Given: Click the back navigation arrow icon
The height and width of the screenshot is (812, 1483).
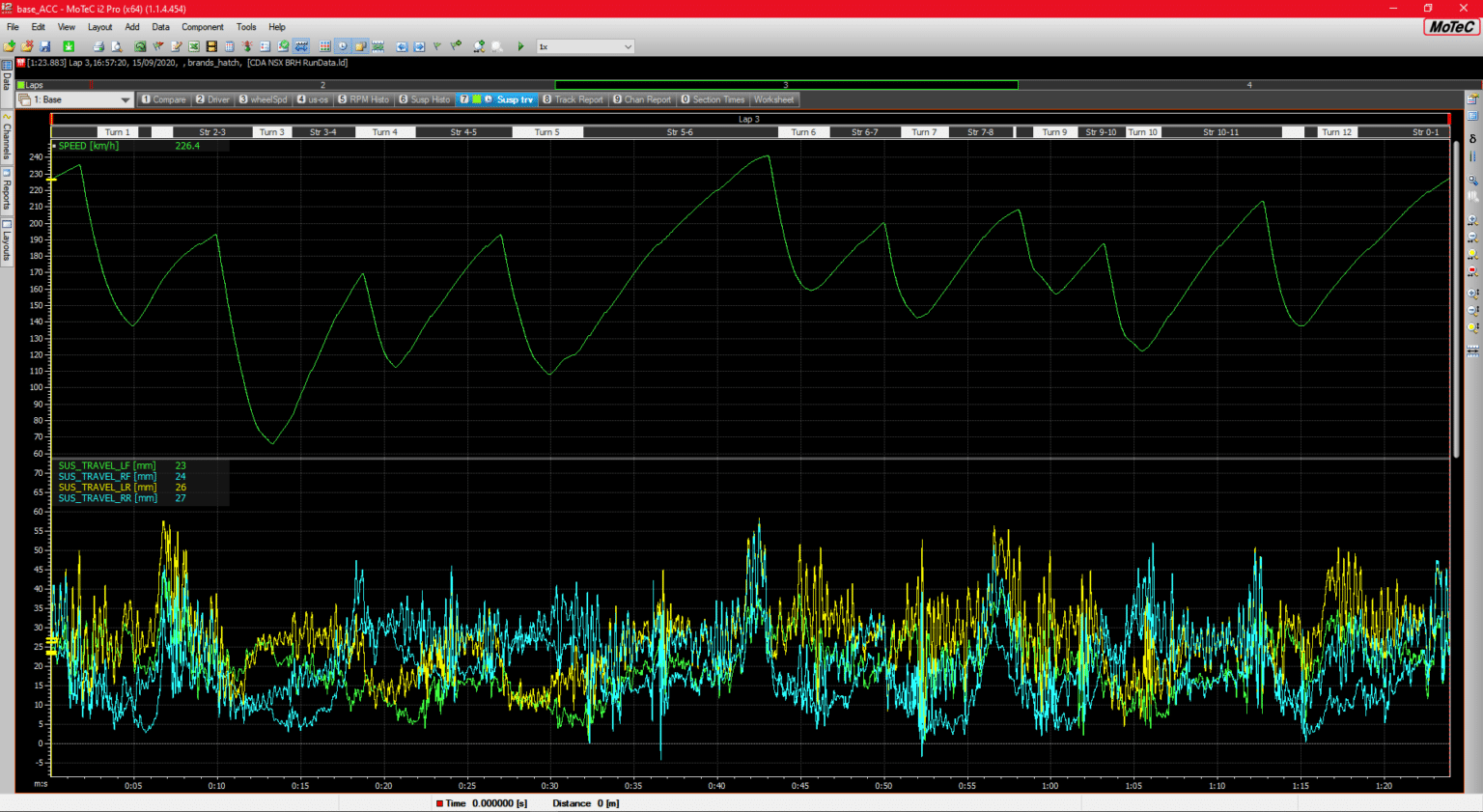Looking at the screenshot, I should tap(403, 45).
